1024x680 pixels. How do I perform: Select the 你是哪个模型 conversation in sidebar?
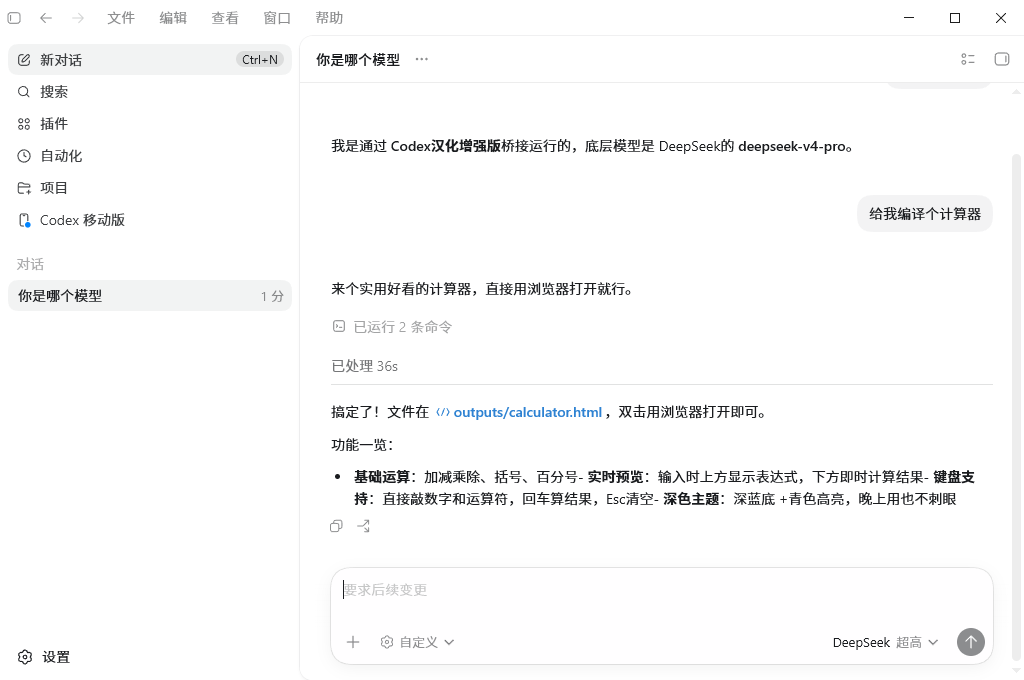(x=150, y=296)
